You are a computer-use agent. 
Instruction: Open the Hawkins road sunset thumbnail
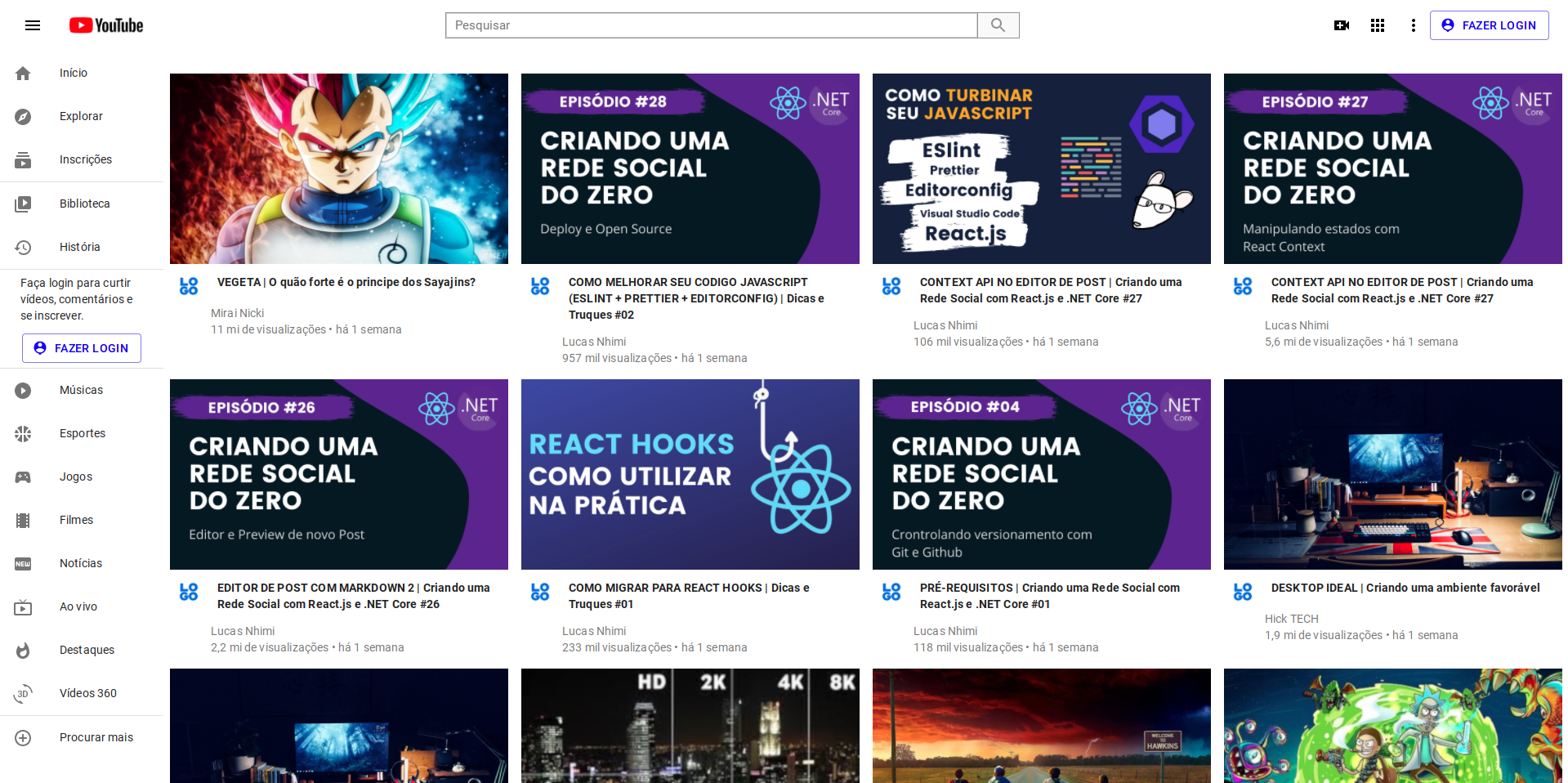coord(1042,726)
